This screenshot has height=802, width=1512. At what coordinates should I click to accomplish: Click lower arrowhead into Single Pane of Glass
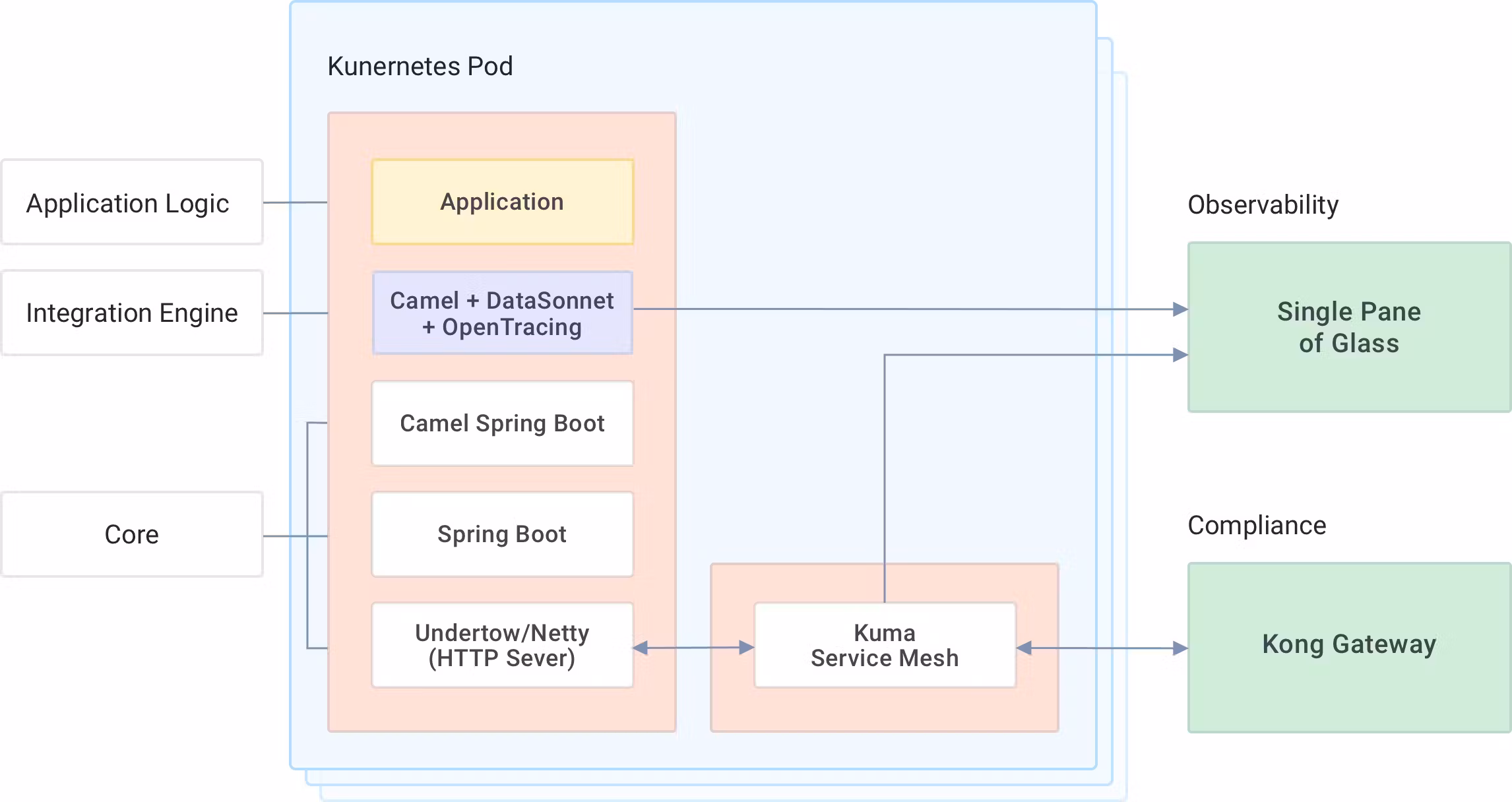(x=1180, y=355)
